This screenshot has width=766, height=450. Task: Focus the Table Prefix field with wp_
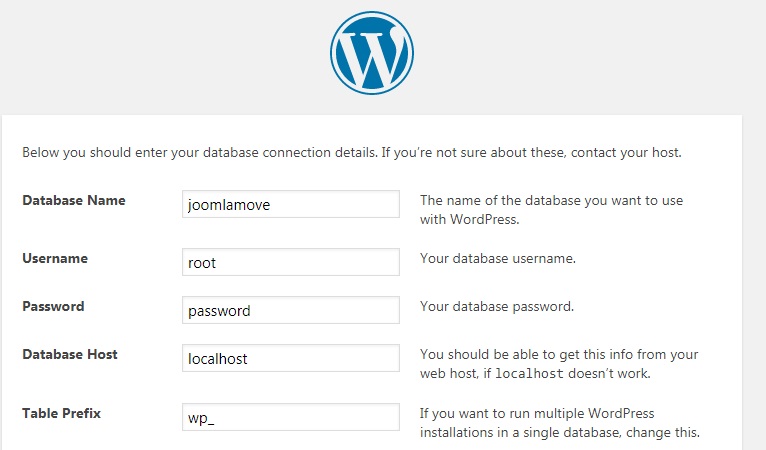pyautogui.click(x=291, y=417)
